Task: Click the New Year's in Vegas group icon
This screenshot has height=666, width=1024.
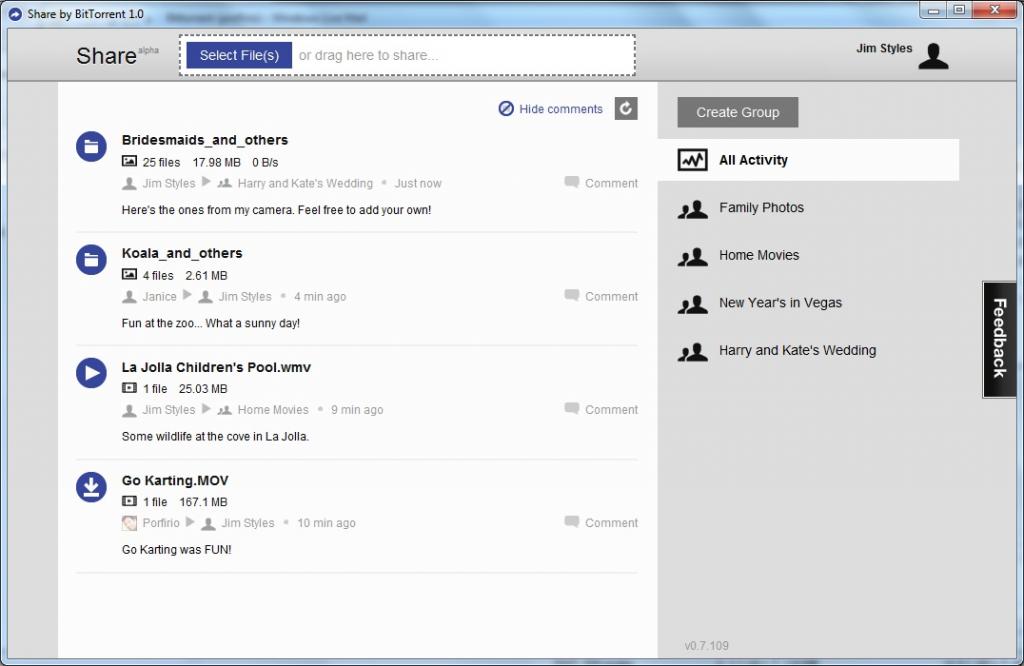Action: point(692,304)
